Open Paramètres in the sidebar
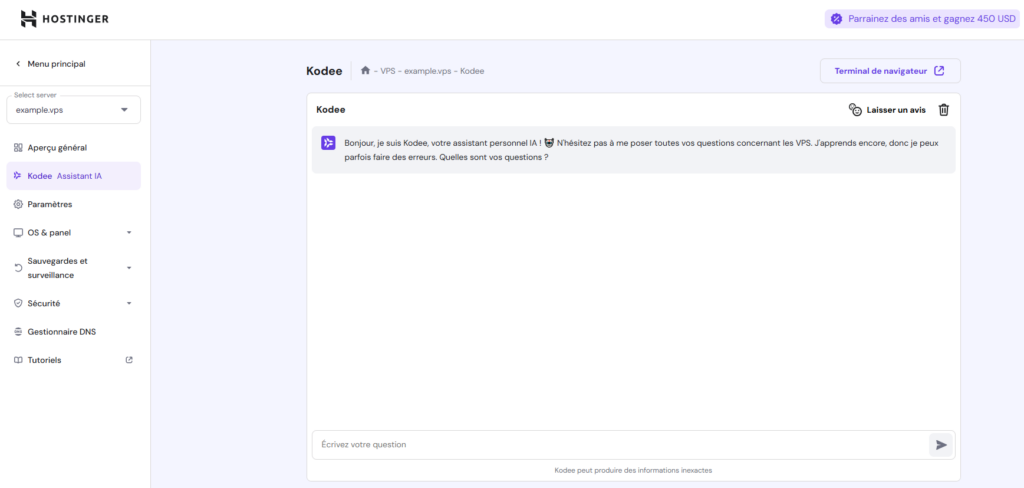Screen dimensions: 1024x488 tap(73, 204)
